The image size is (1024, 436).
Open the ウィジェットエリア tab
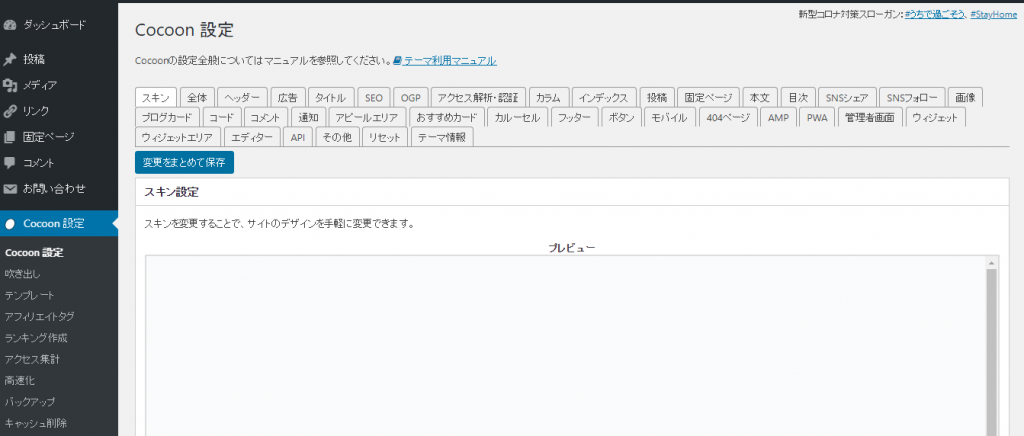click(178, 138)
